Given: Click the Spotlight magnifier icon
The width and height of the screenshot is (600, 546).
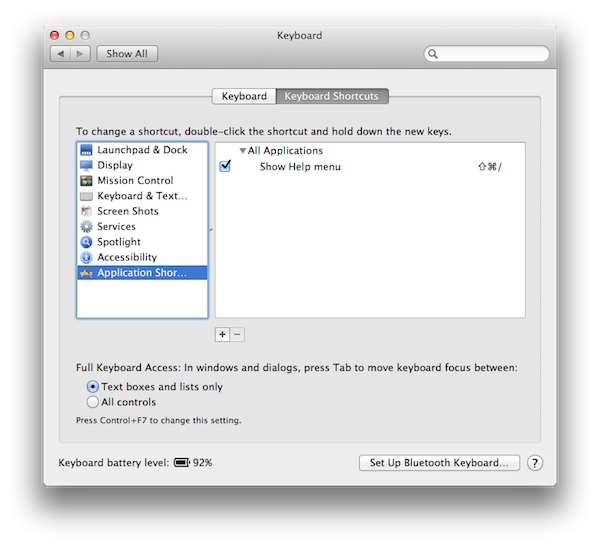Looking at the screenshot, I should [x=86, y=242].
